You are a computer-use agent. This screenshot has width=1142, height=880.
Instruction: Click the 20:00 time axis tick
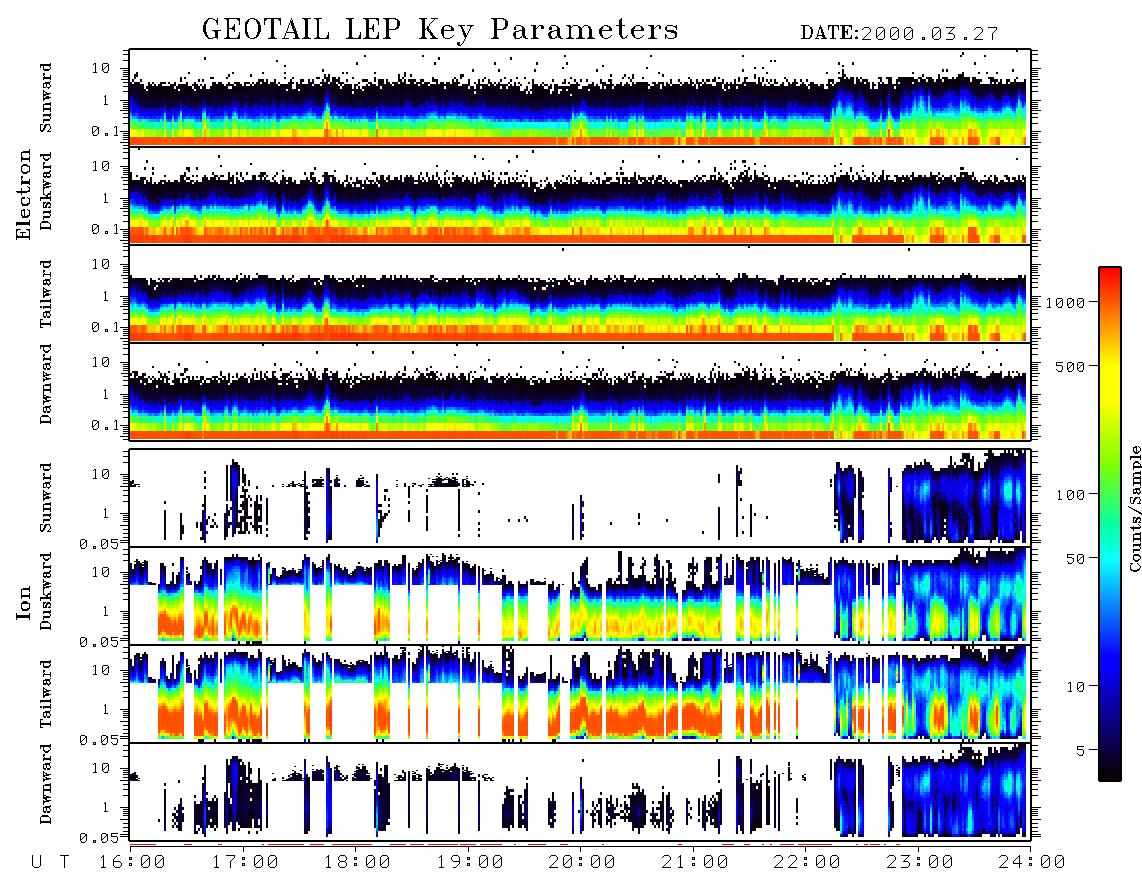582,862
